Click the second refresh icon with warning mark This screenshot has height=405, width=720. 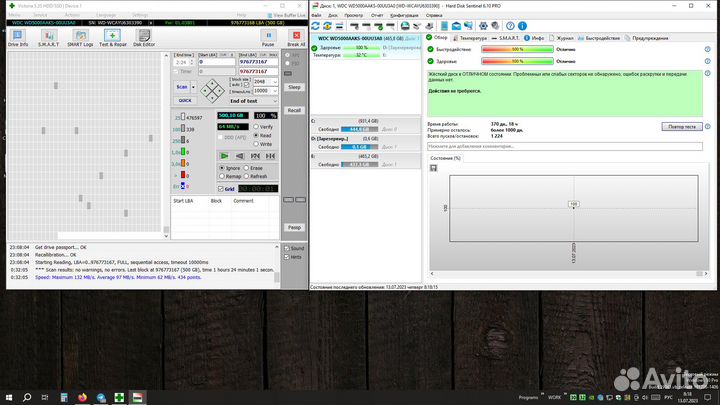(x=327, y=26)
